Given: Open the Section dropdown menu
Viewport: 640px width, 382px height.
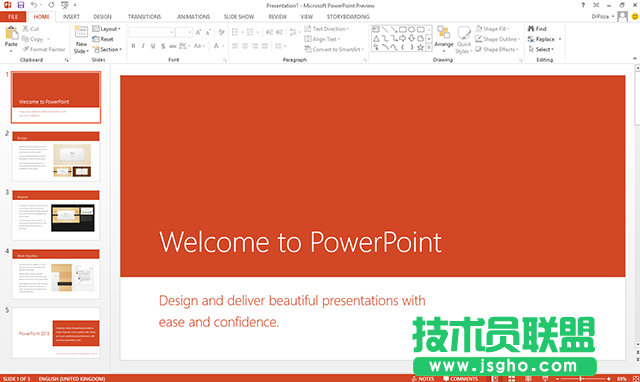Looking at the screenshot, I should pyautogui.click(x=107, y=49).
